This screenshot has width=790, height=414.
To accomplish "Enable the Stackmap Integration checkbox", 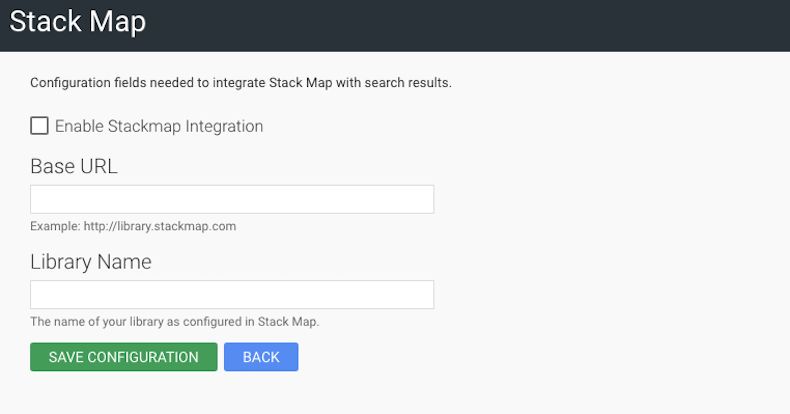I will (39, 126).
